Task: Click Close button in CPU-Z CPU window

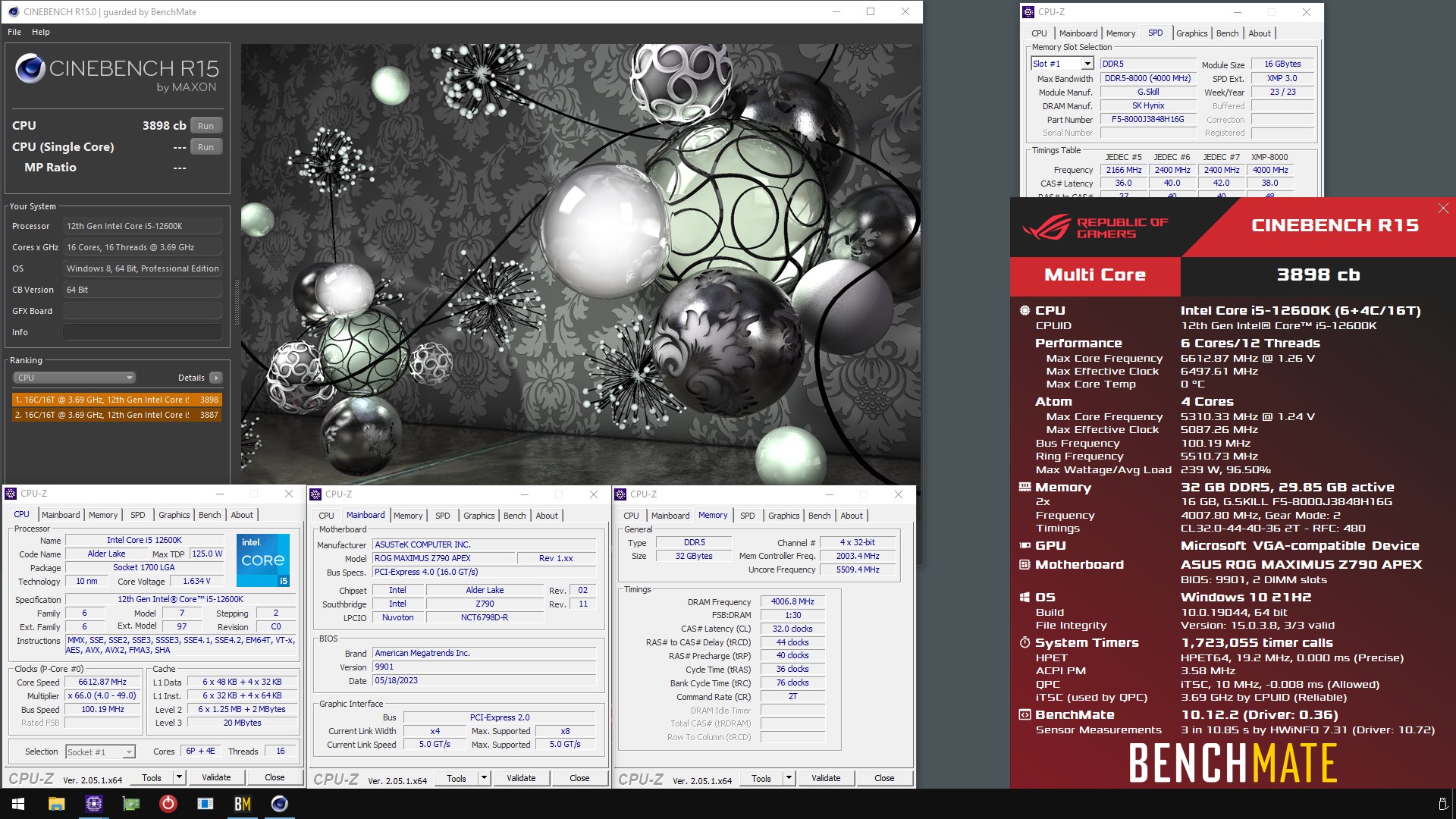Action: (x=275, y=777)
